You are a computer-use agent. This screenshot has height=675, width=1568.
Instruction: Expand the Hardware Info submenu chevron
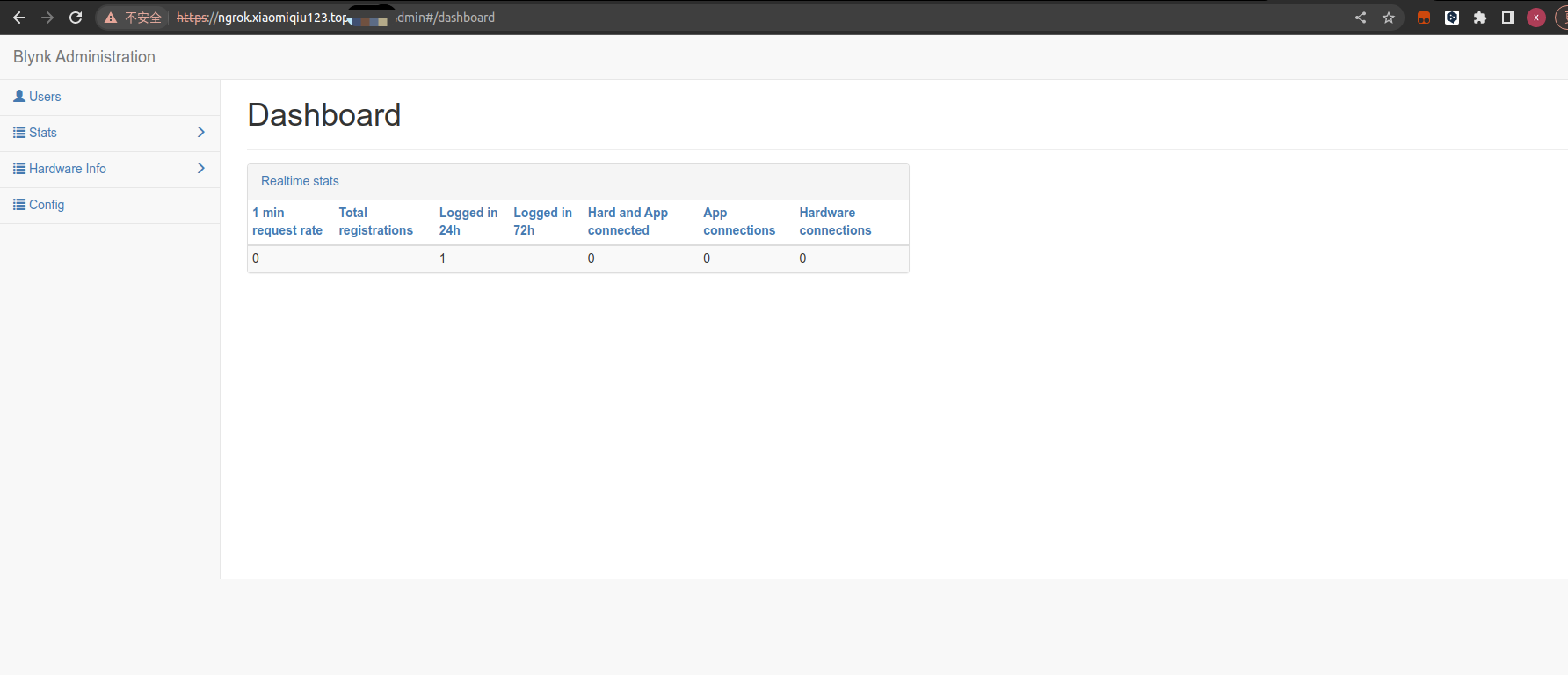[201, 168]
